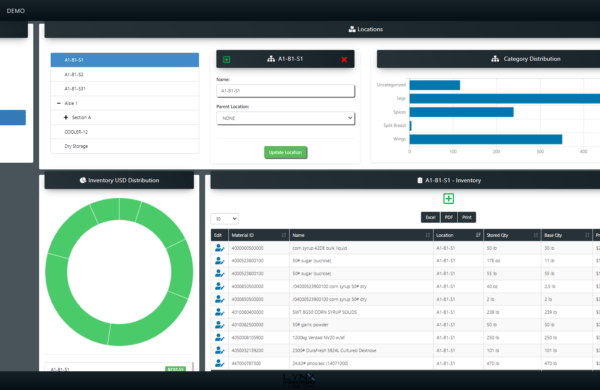
Task: Click the clipboard icon beside A1-B1-S1 - Inventory
Action: [x=420, y=180]
